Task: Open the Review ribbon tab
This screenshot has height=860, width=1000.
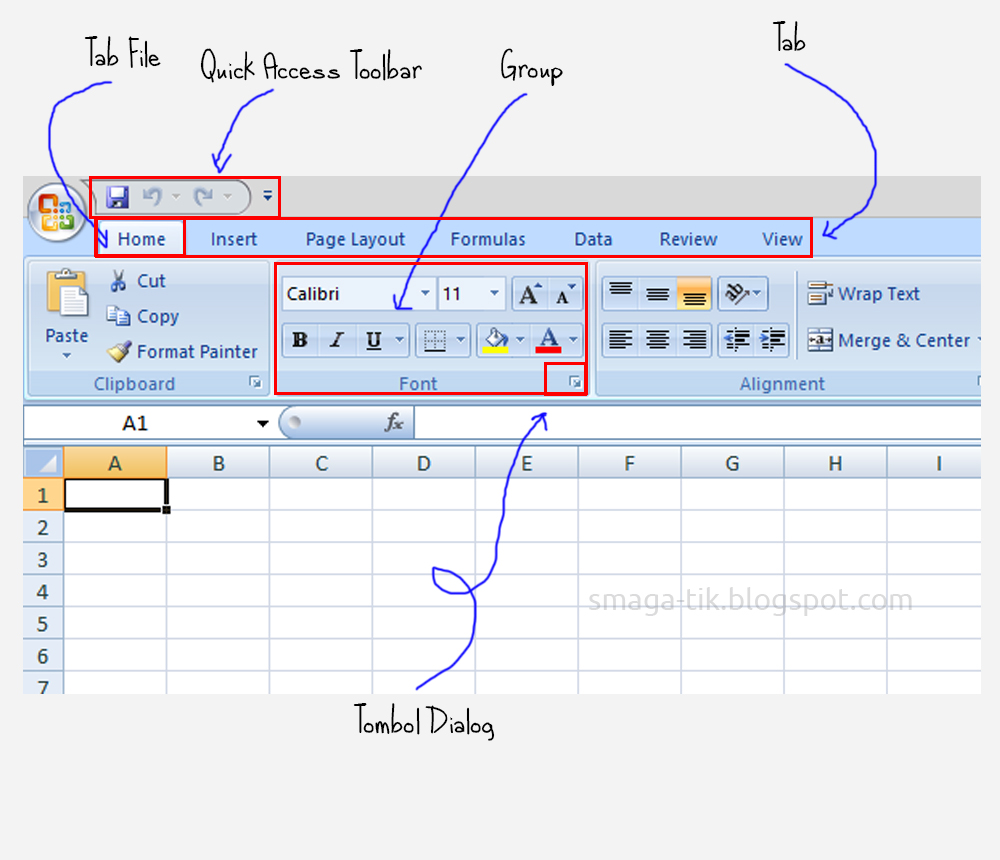Action: click(x=688, y=239)
